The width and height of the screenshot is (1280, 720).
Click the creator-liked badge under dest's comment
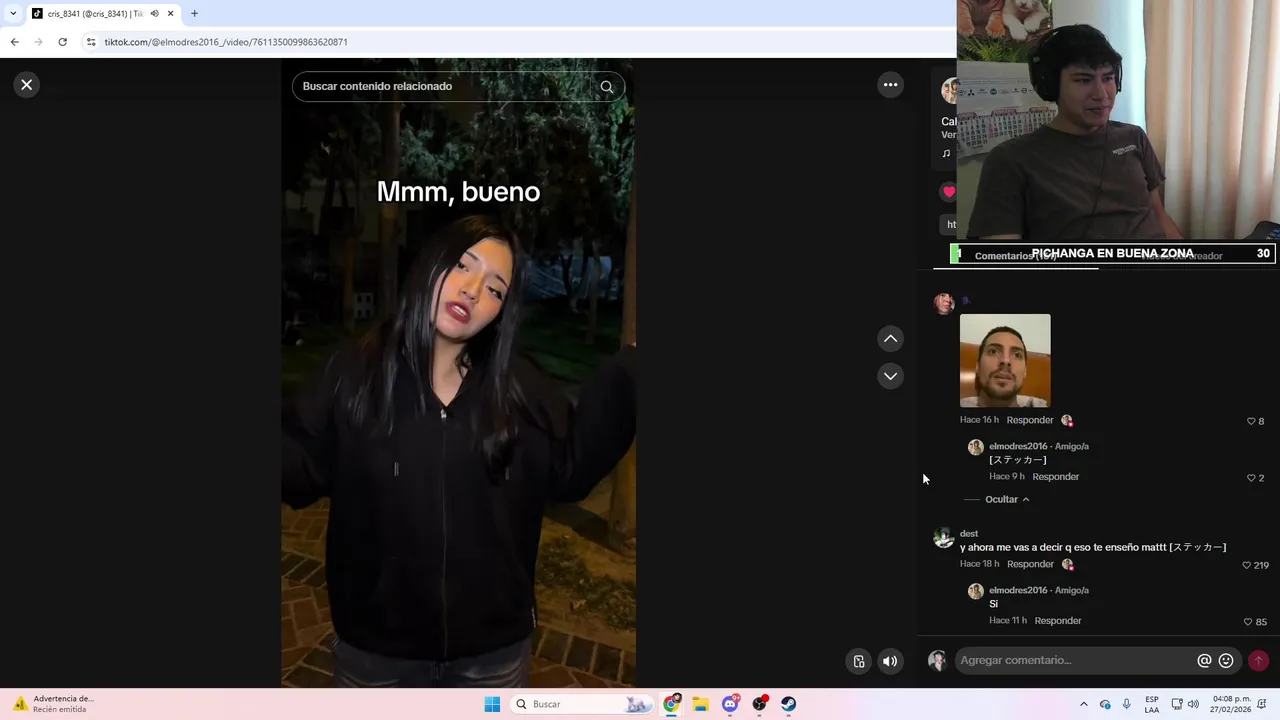(1067, 564)
